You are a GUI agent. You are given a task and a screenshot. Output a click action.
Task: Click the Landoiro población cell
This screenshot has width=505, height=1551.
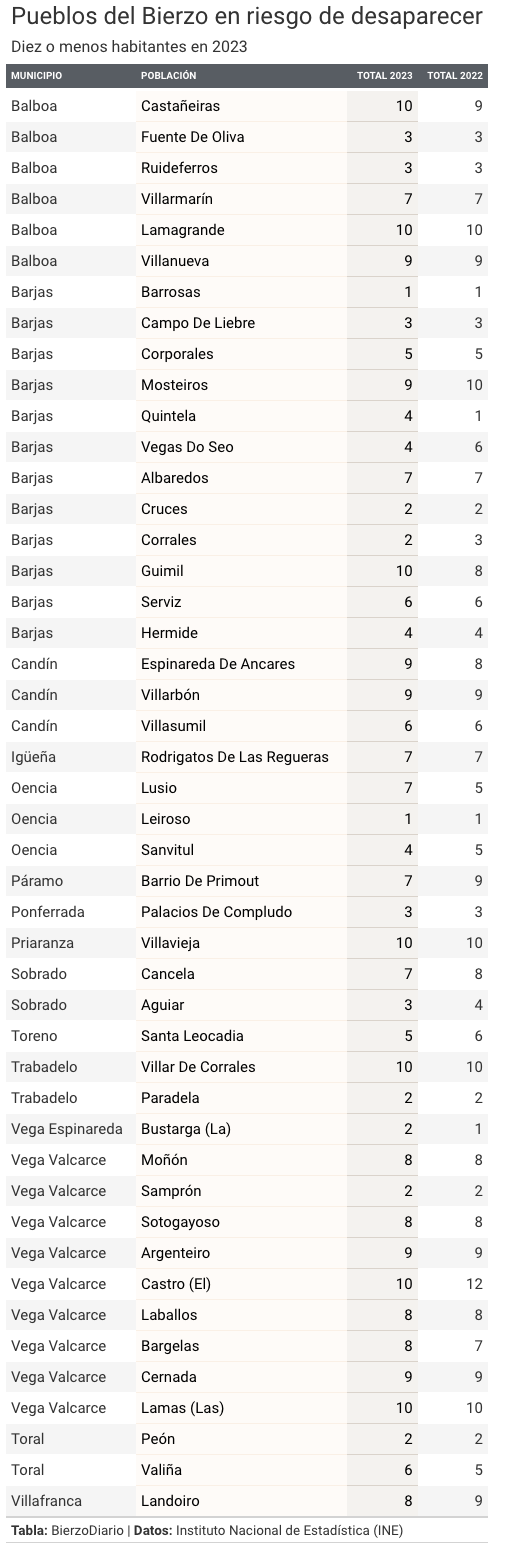coord(170,1501)
